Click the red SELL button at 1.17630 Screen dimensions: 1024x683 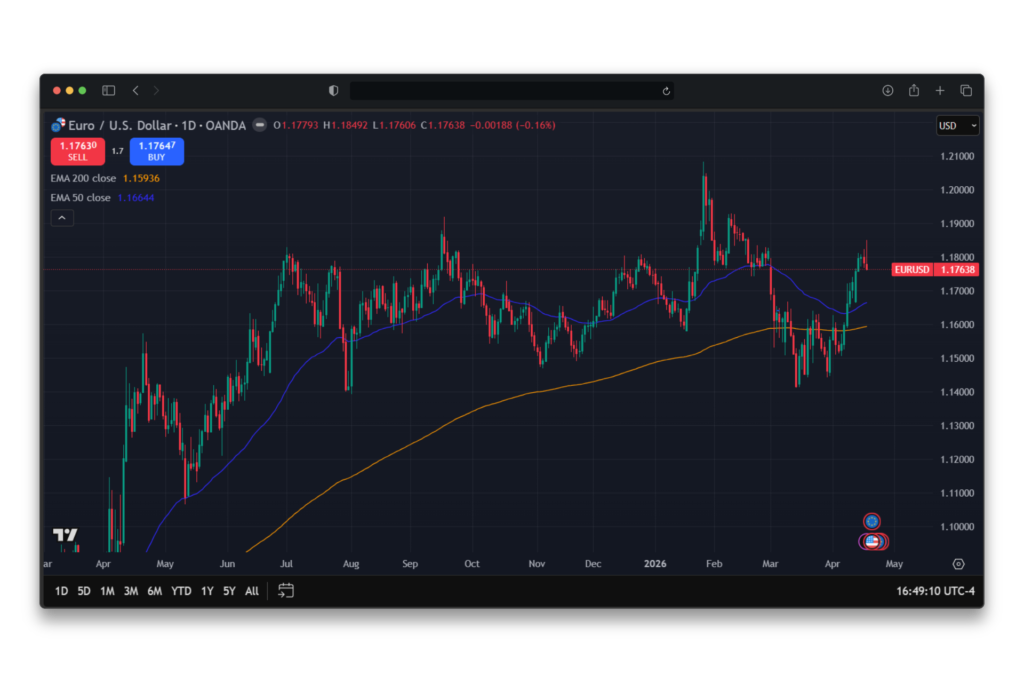pyautogui.click(x=77, y=151)
